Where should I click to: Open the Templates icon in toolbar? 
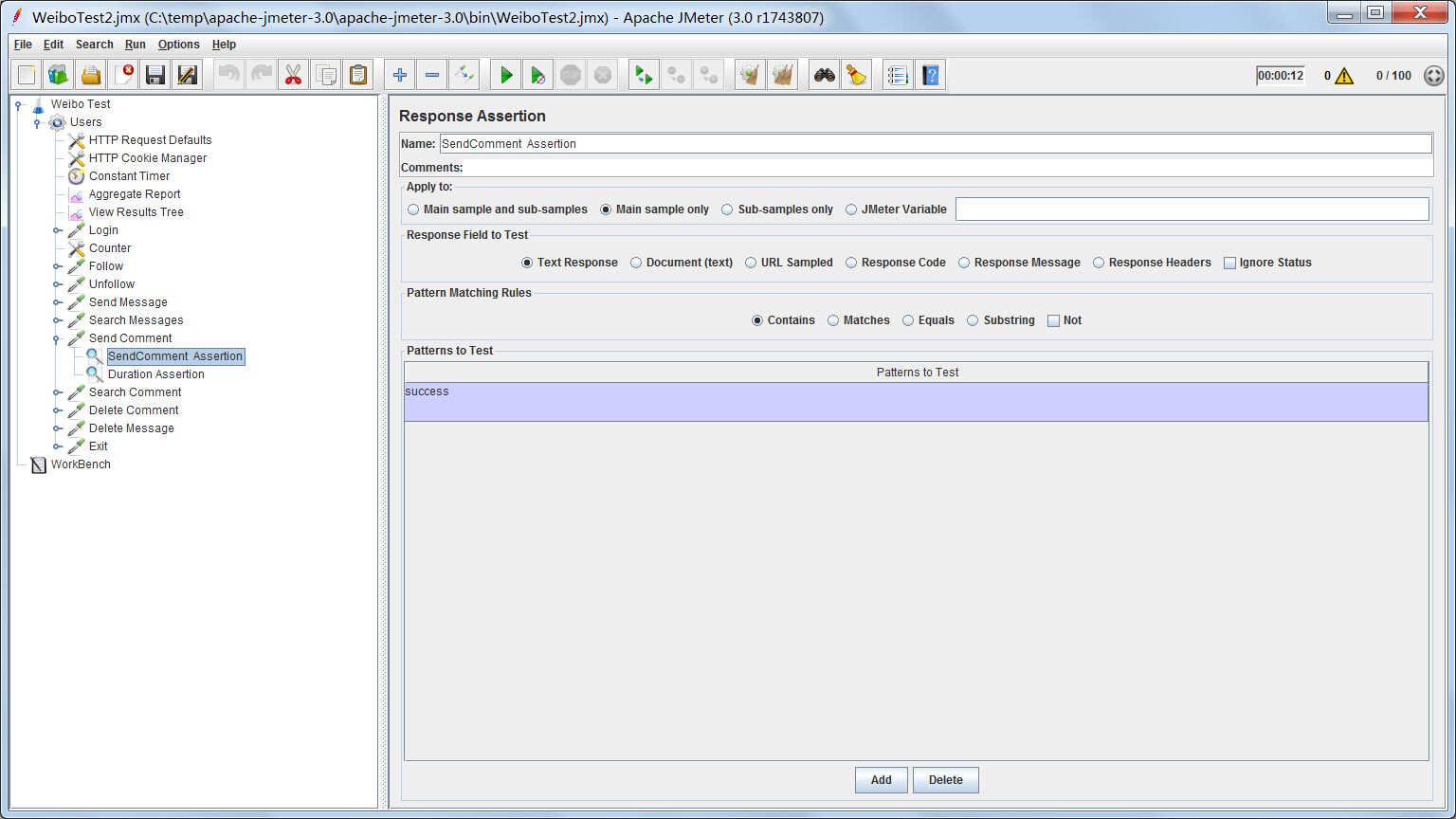coord(59,75)
